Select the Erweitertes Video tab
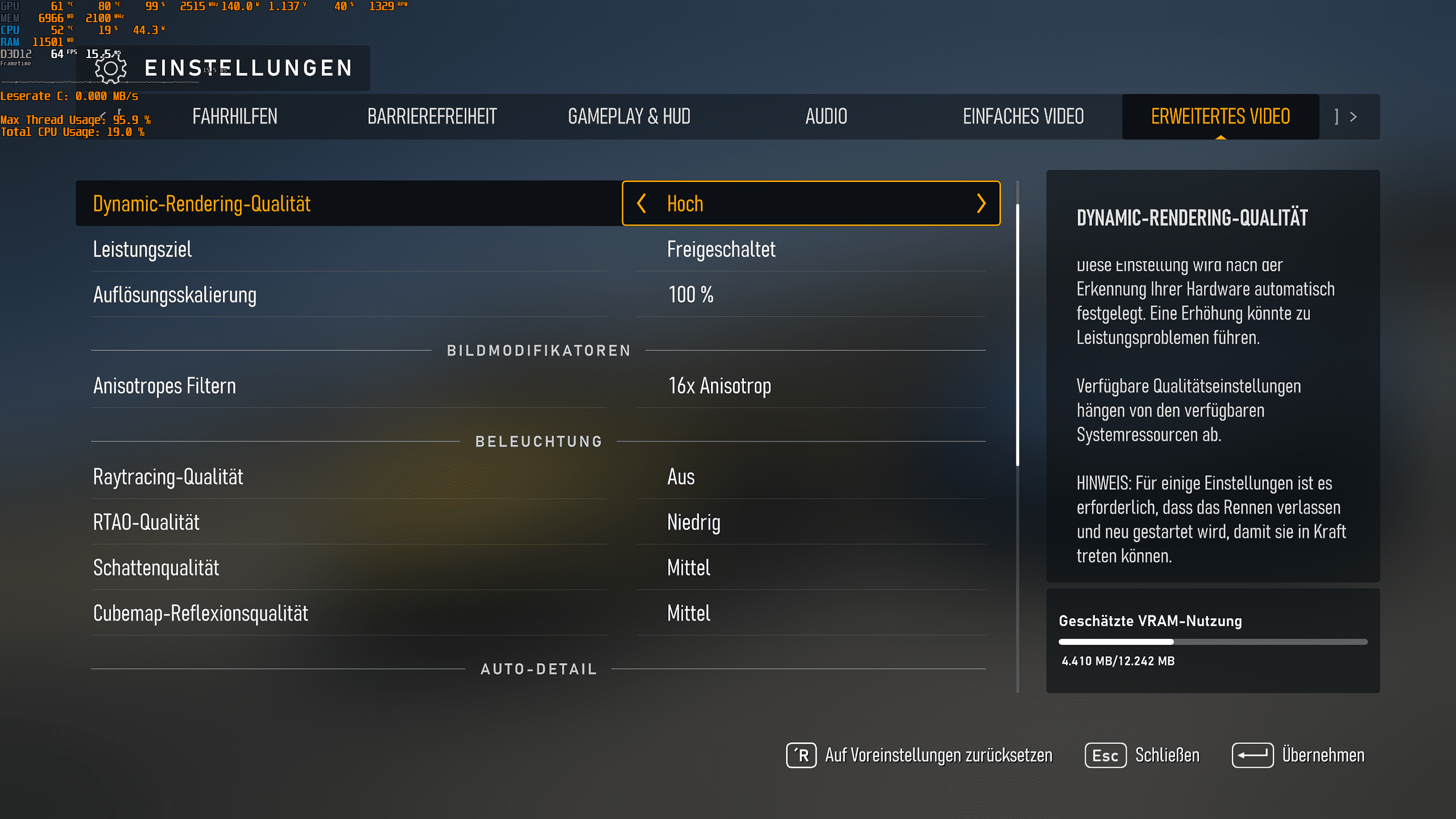 coord(1221,117)
